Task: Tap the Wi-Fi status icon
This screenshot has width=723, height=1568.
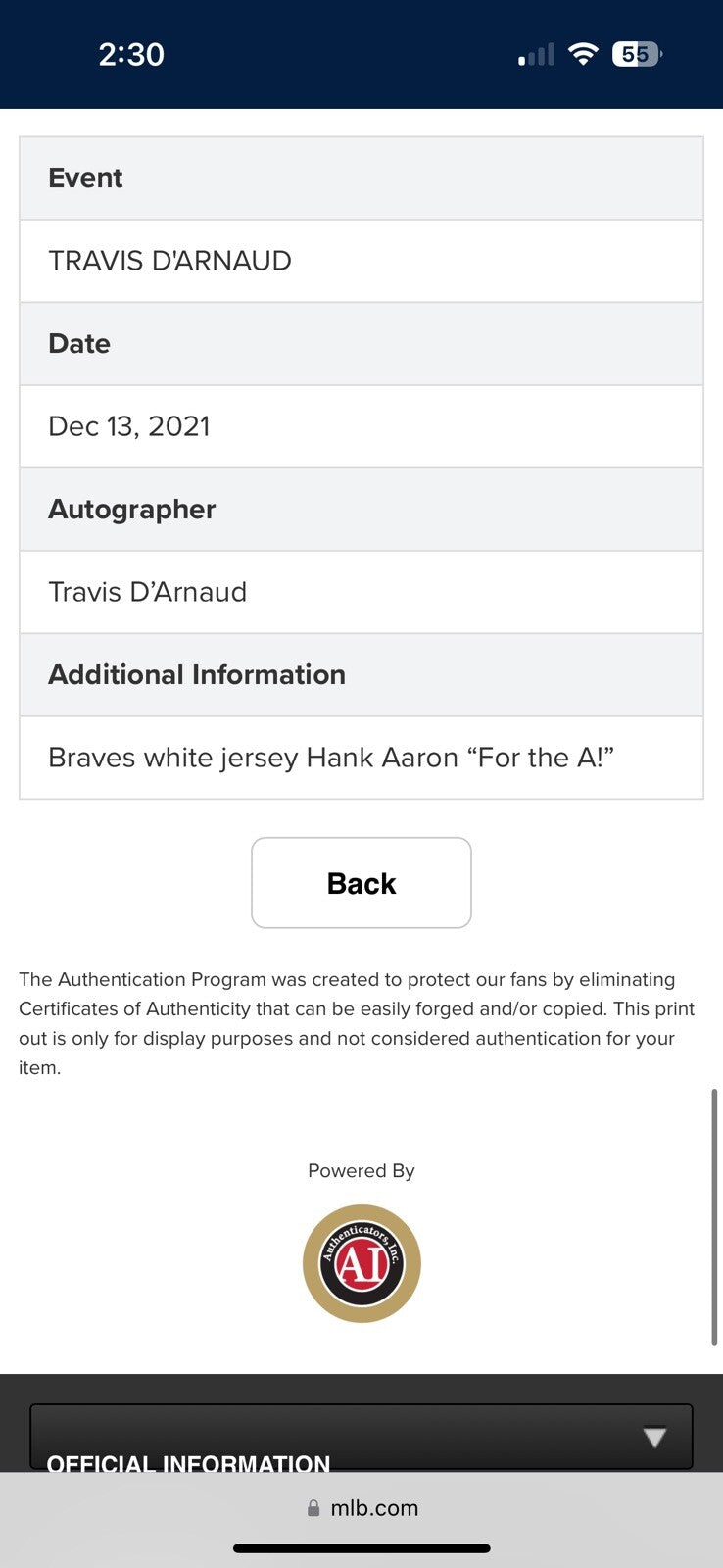Action: [583, 54]
